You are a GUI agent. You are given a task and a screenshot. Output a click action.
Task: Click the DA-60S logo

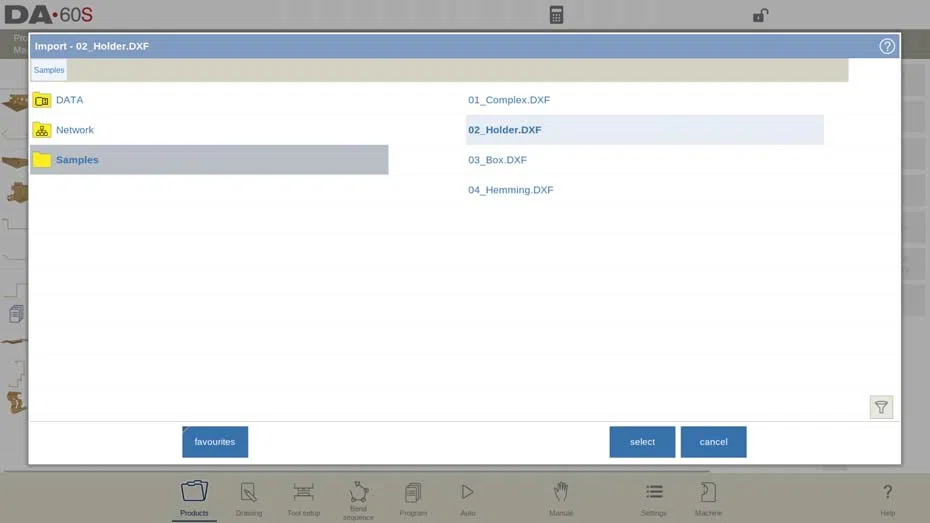[49, 15]
